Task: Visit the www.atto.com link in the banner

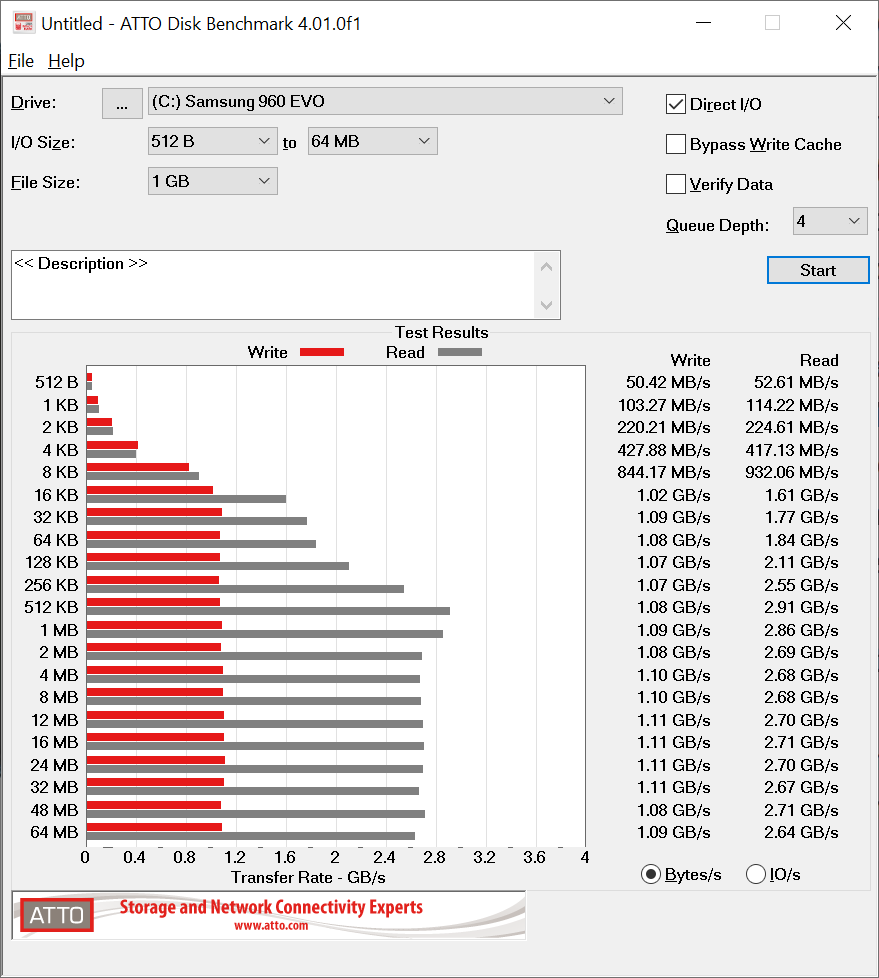Action: (271, 926)
